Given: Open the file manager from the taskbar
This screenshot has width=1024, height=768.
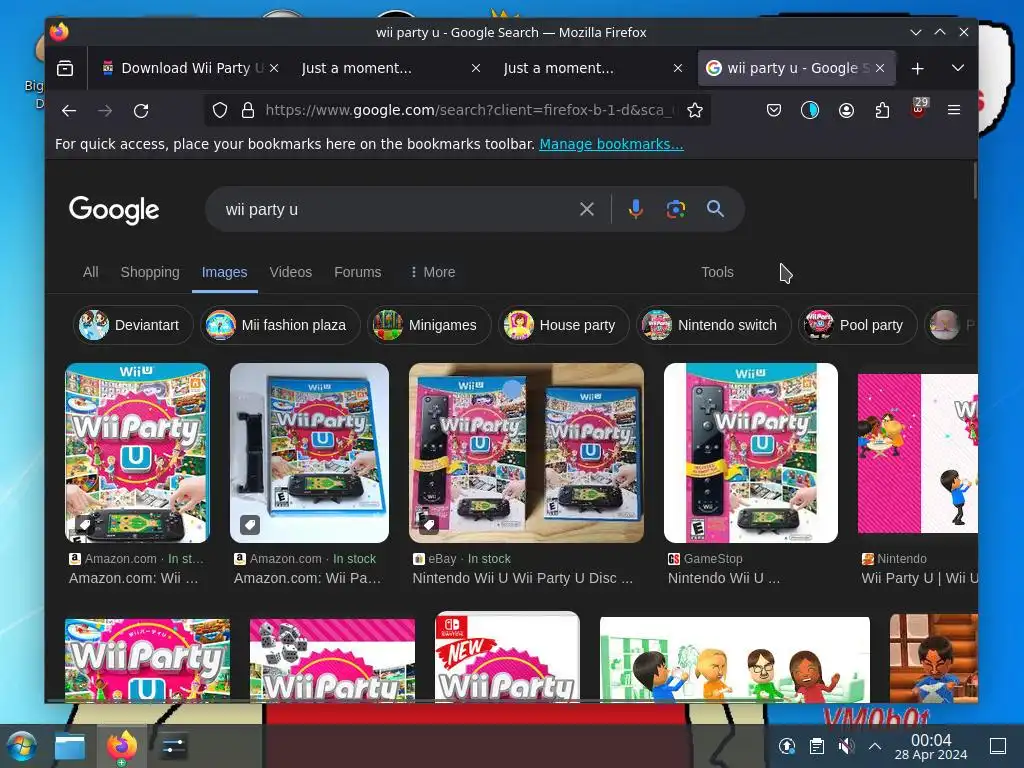Looking at the screenshot, I should pyautogui.click(x=70, y=746).
